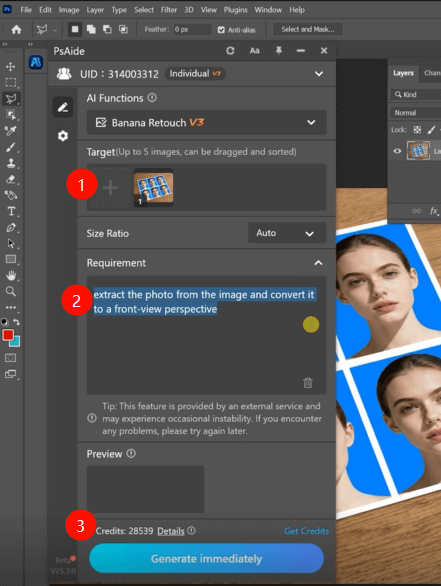The image size is (441, 586).
Task: Select the Horizontal Type tool
Action: (11, 211)
